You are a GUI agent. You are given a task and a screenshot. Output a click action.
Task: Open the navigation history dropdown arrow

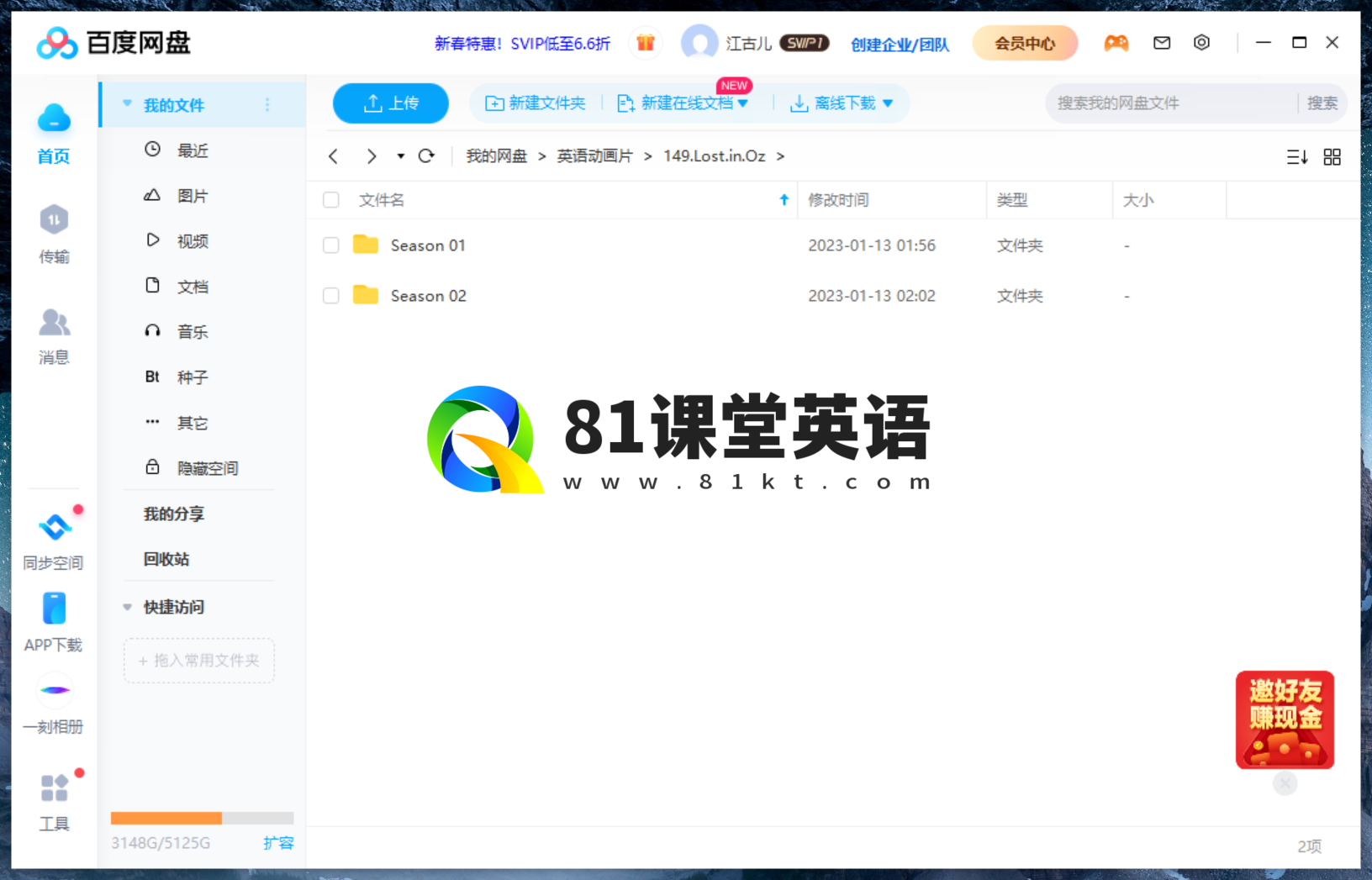point(400,156)
